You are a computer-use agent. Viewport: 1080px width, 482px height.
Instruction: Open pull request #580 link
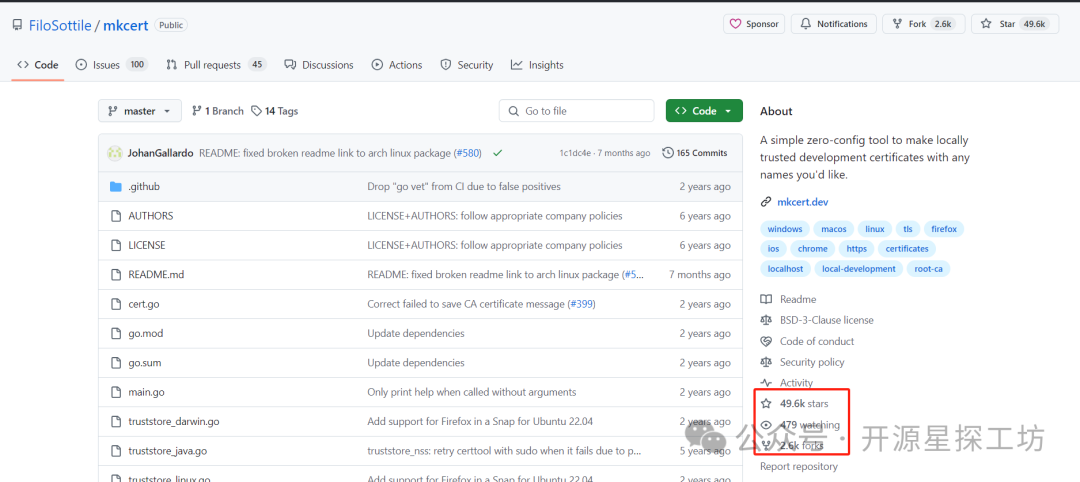[x=468, y=153]
